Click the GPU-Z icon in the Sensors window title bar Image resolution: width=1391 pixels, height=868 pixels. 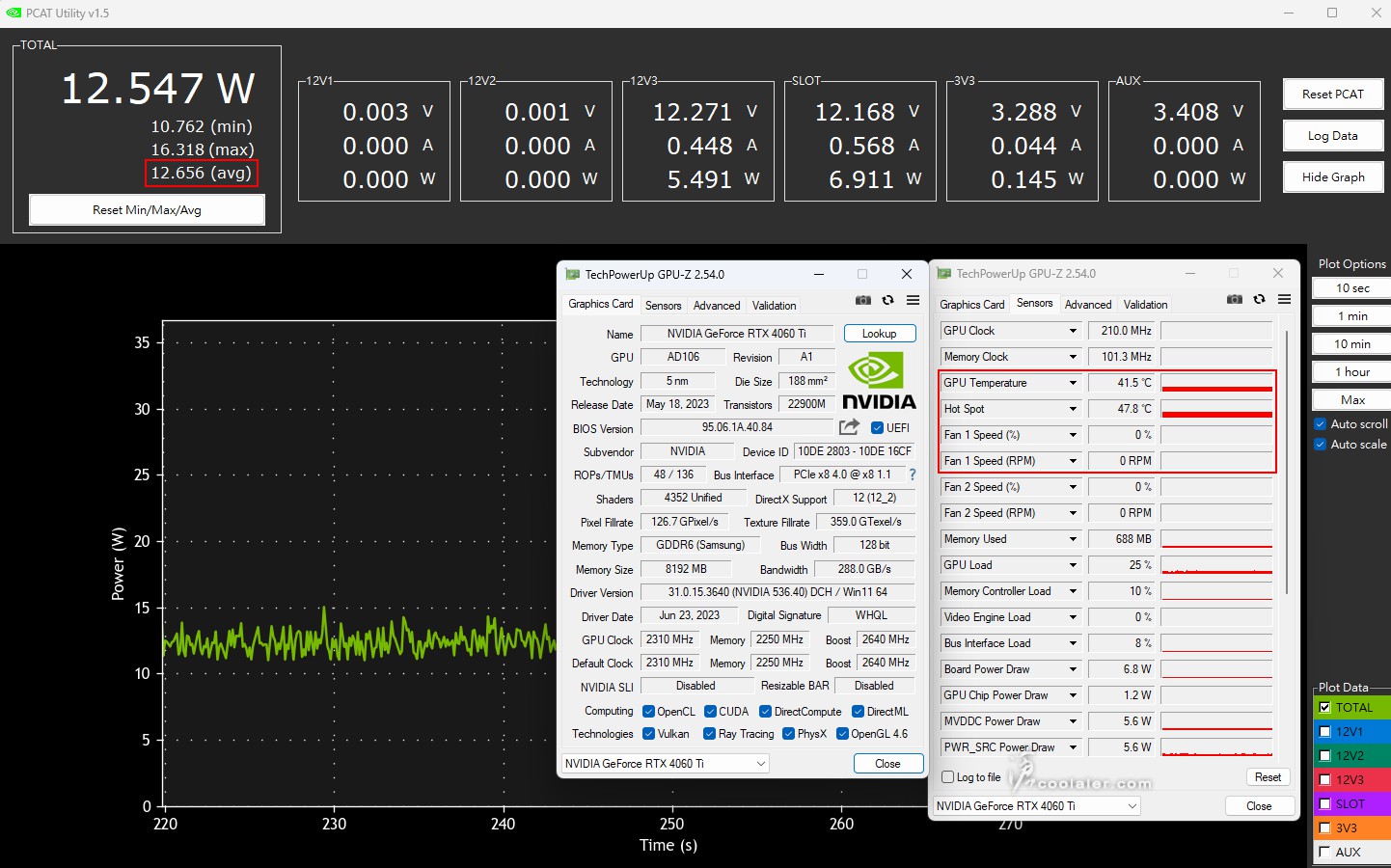(x=944, y=274)
